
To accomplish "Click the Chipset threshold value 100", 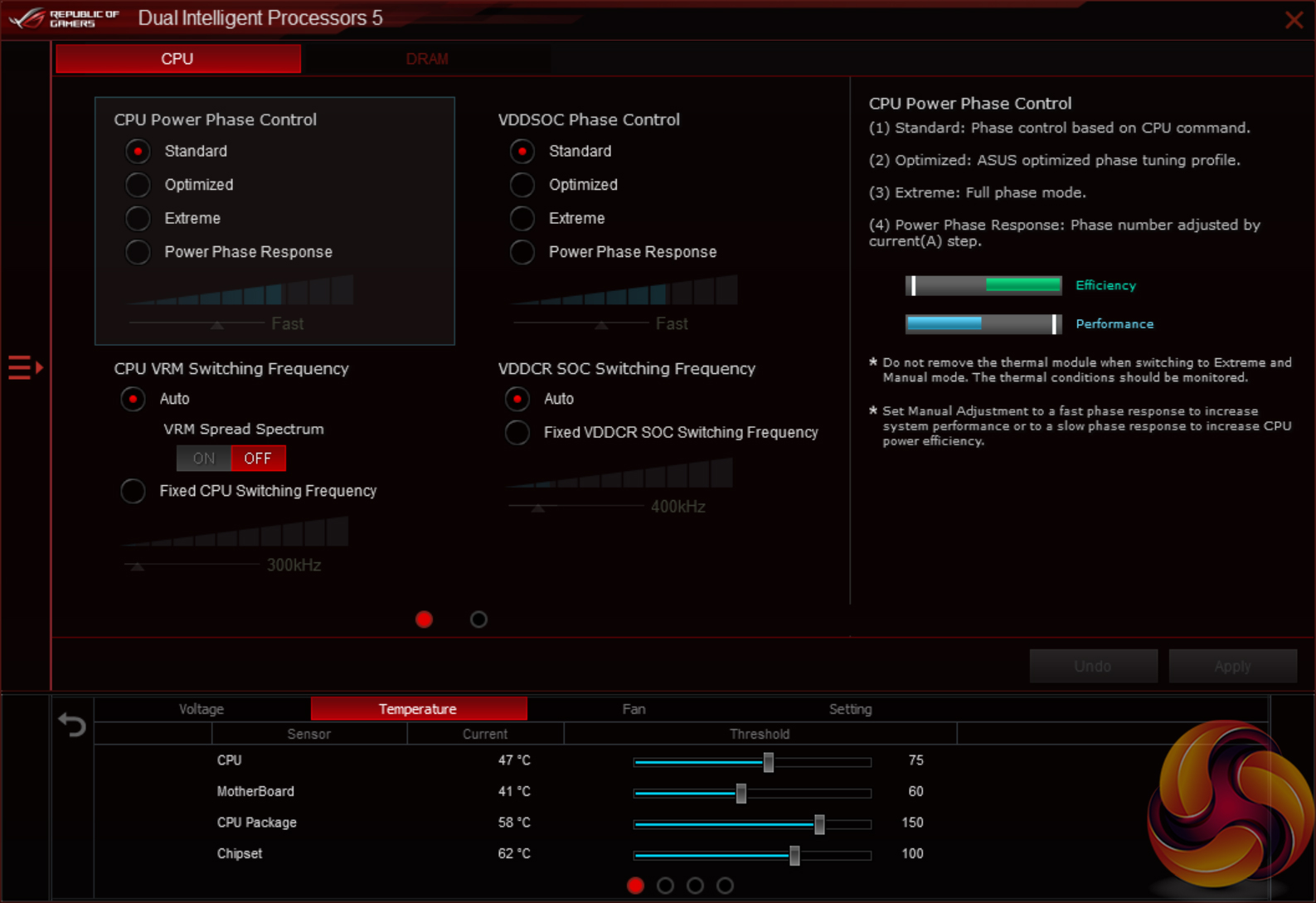I will (x=912, y=853).
